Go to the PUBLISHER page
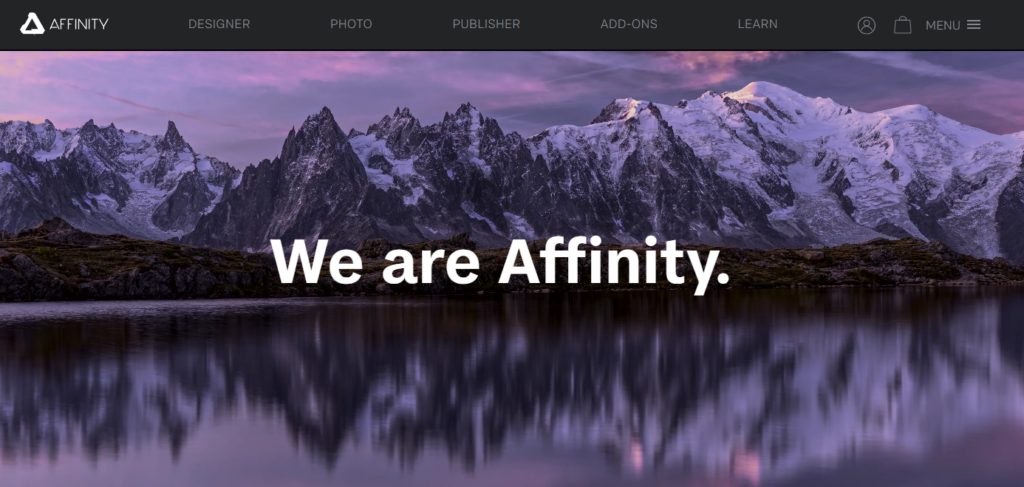 [486, 24]
